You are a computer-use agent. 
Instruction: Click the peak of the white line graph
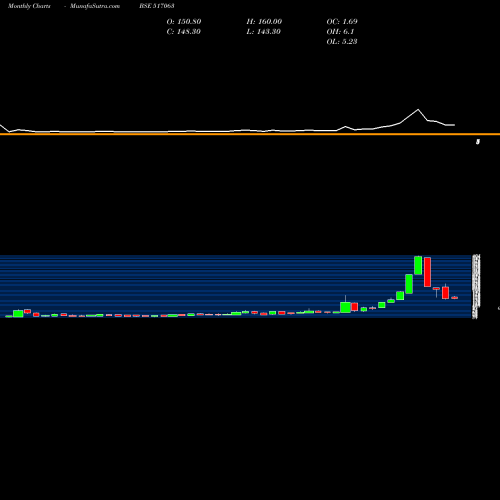pyautogui.click(x=418, y=109)
